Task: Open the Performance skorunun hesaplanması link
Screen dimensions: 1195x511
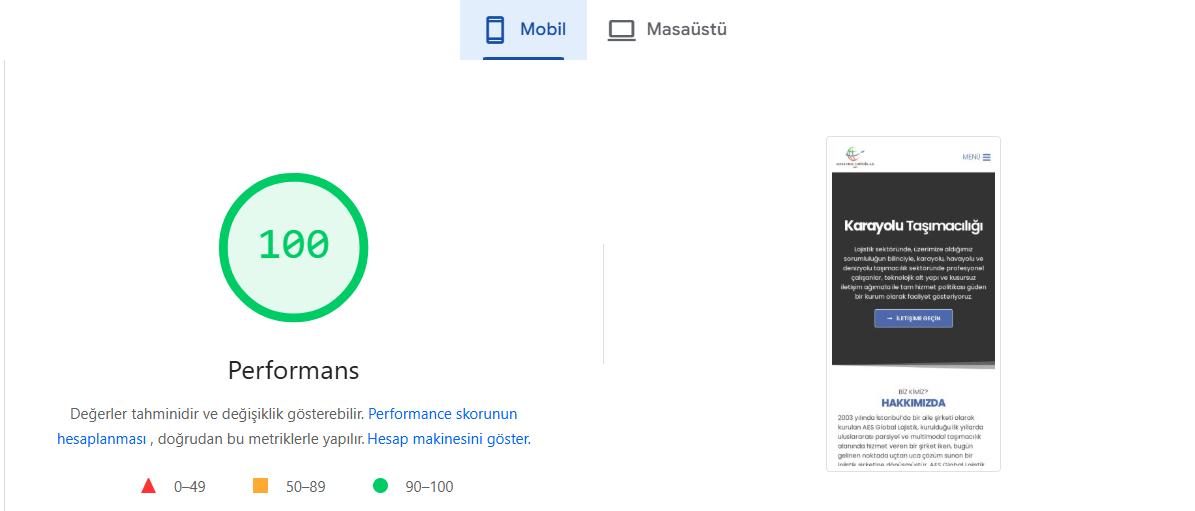Action: pos(287,426)
